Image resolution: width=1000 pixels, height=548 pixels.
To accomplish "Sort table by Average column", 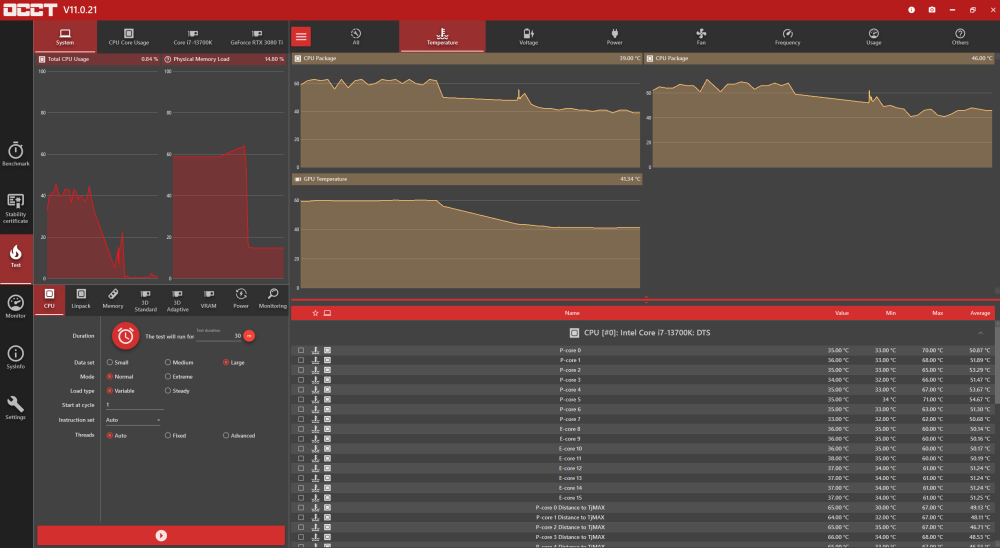I will click(980, 313).
